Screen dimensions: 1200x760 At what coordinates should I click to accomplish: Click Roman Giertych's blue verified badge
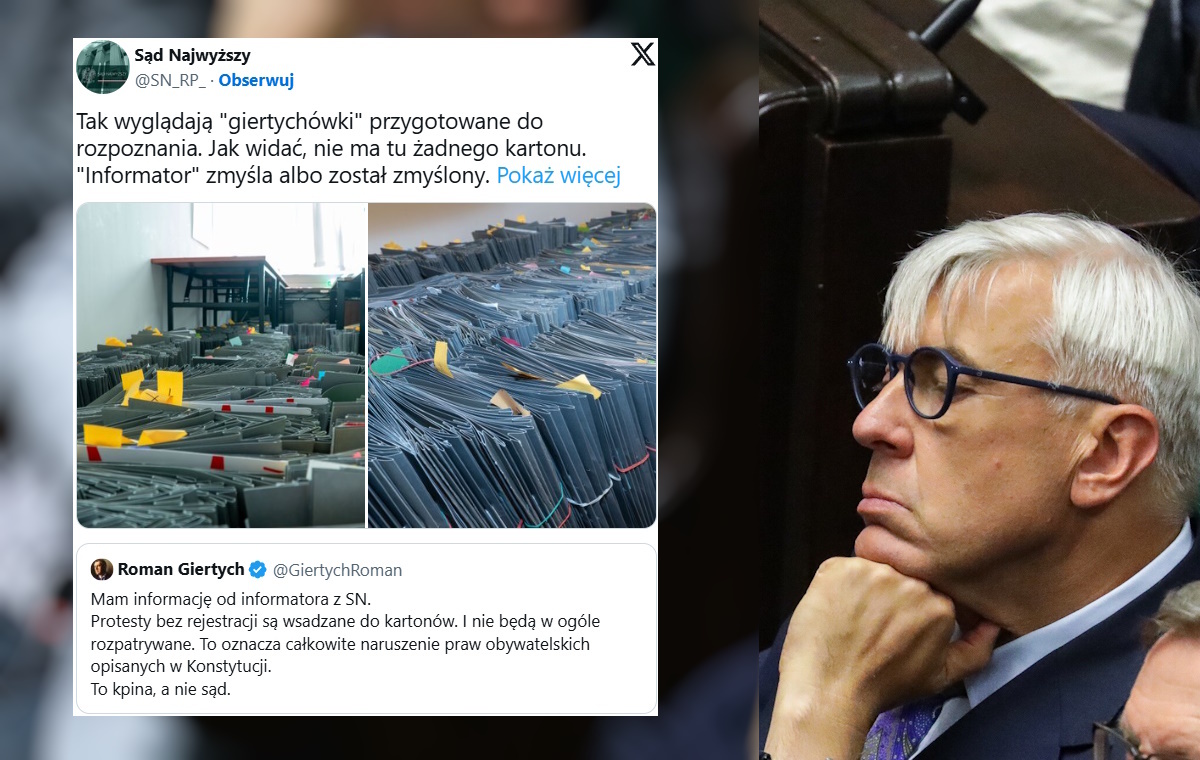click(x=258, y=570)
